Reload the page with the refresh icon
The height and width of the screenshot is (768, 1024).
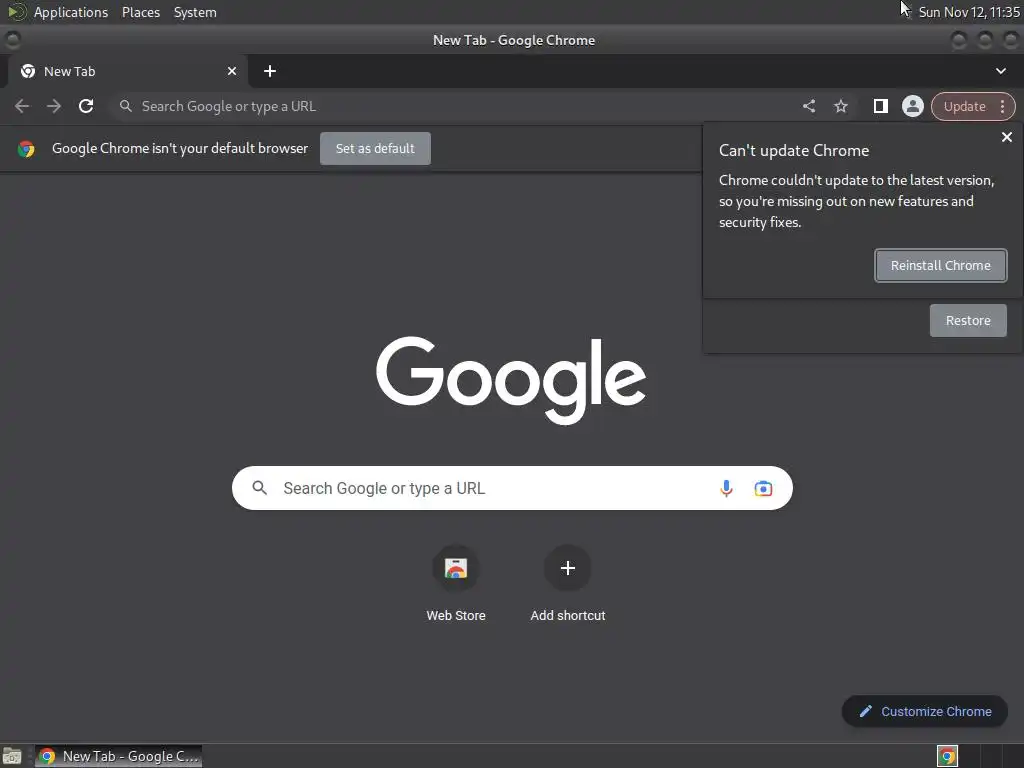(x=86, y=106)
